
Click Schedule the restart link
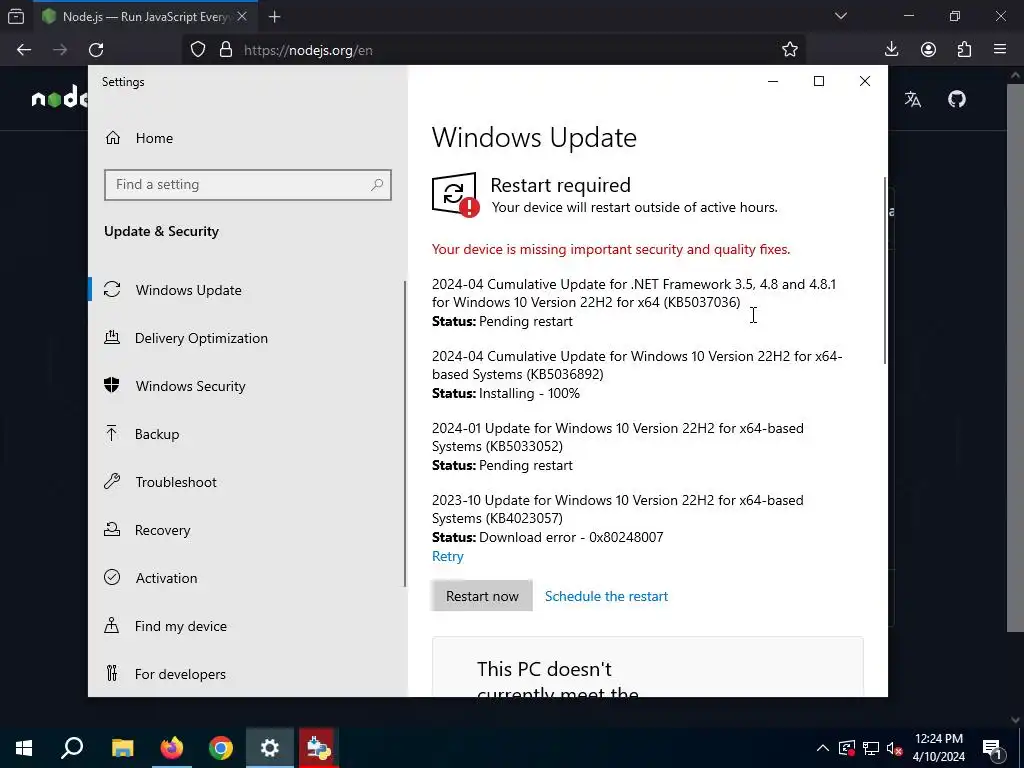606,596
